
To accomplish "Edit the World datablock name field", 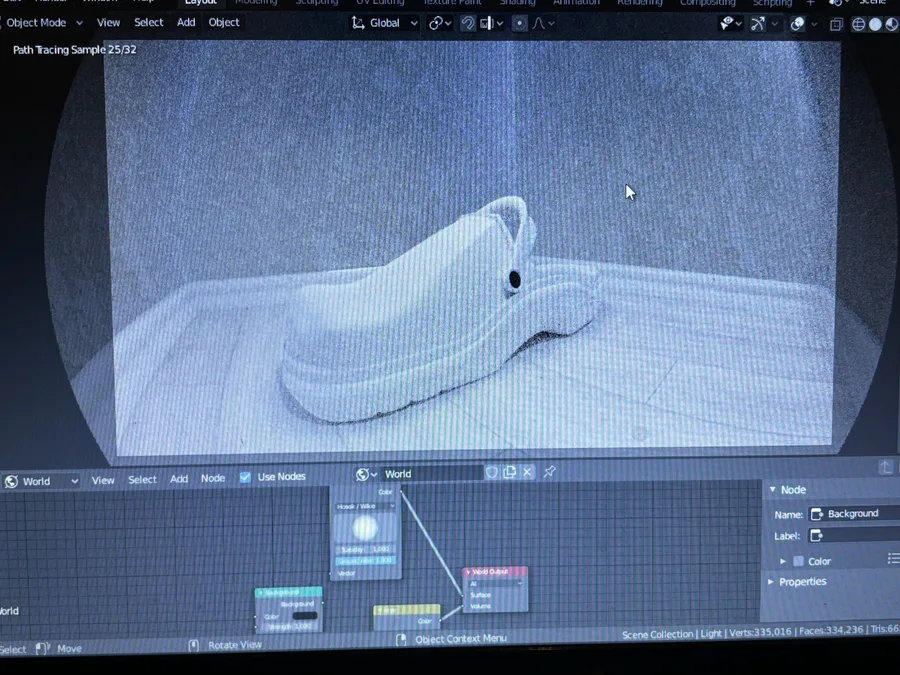I will pos(432,474).
